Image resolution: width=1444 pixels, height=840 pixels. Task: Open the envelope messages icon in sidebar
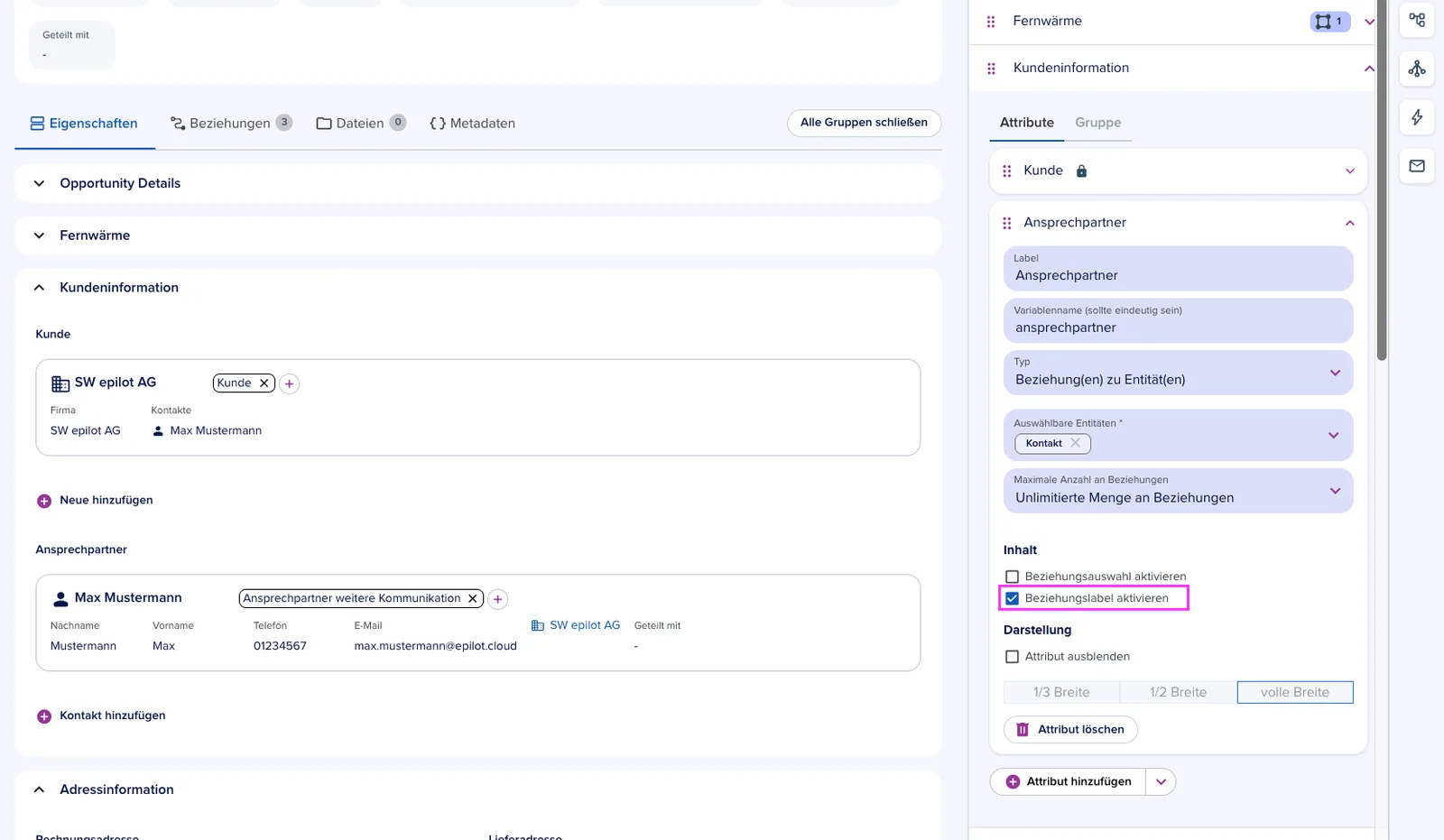click(1417, 166)
